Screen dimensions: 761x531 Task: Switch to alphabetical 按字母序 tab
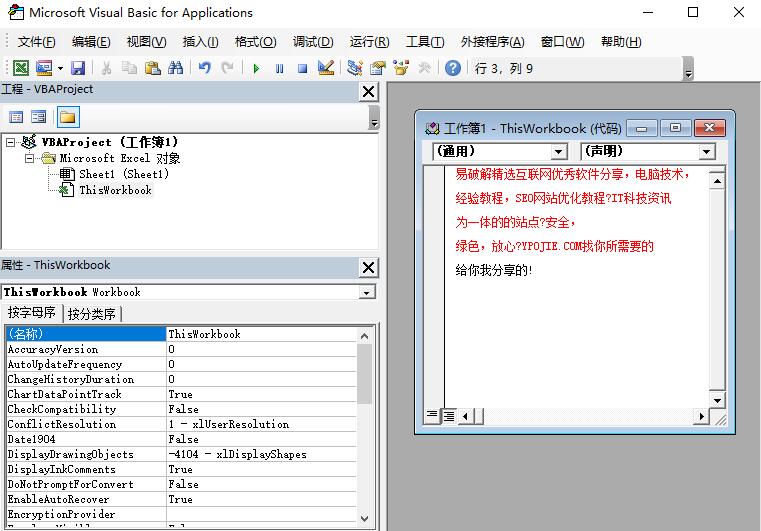pyautogui.click(x=32, y=313)
